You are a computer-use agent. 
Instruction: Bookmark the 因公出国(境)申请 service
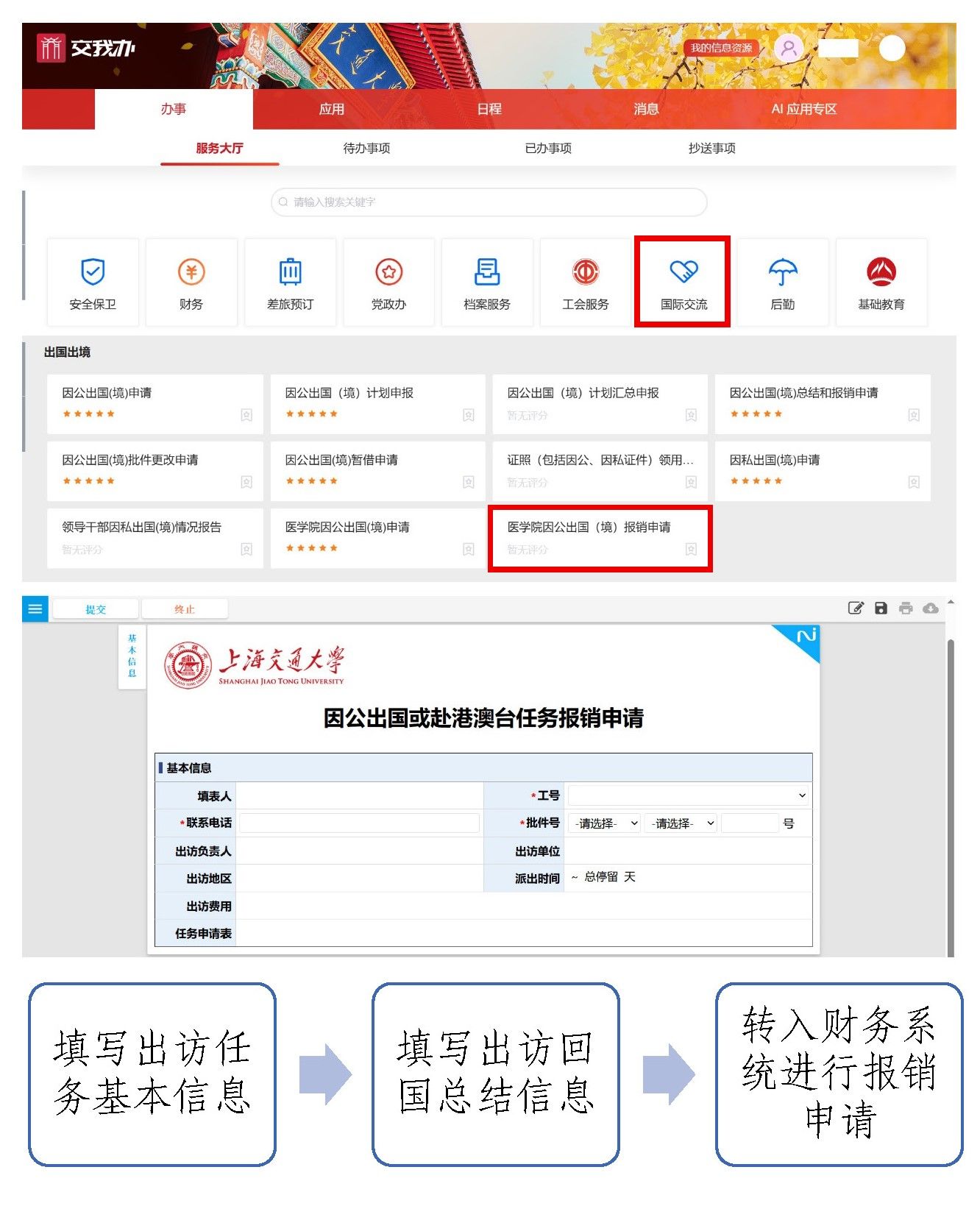246,415
